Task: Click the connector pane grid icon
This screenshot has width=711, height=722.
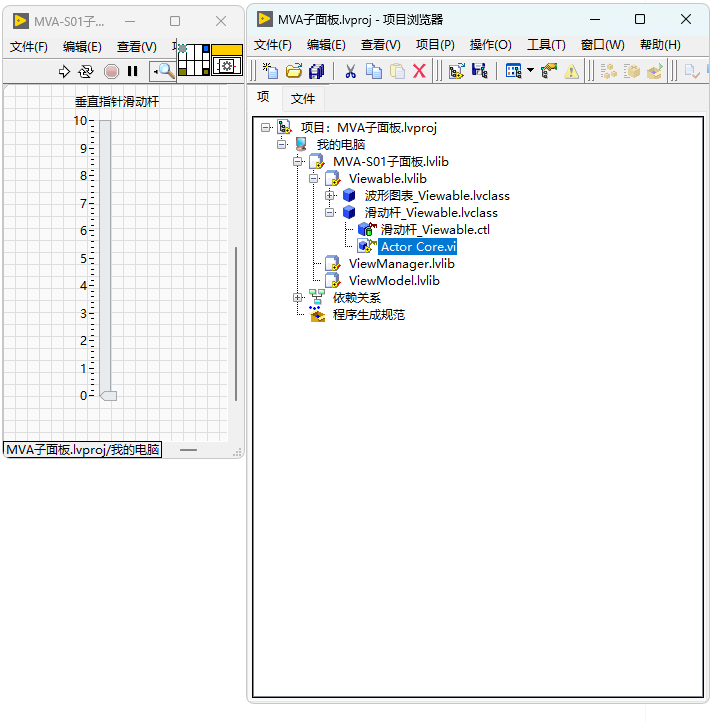Action: pos(194,60)
